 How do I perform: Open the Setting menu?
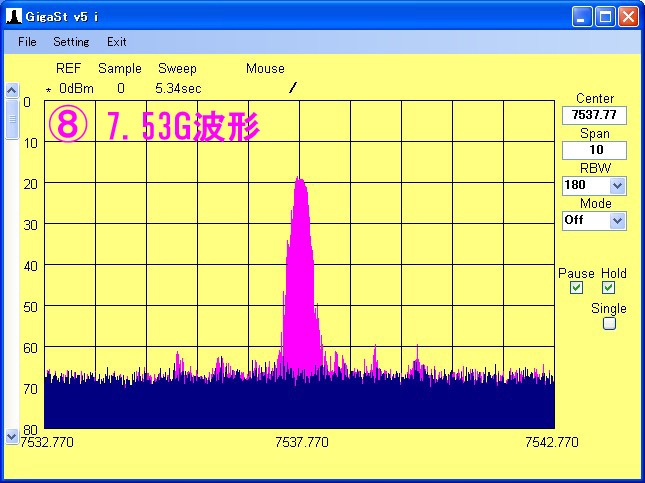tap(71, 42)
